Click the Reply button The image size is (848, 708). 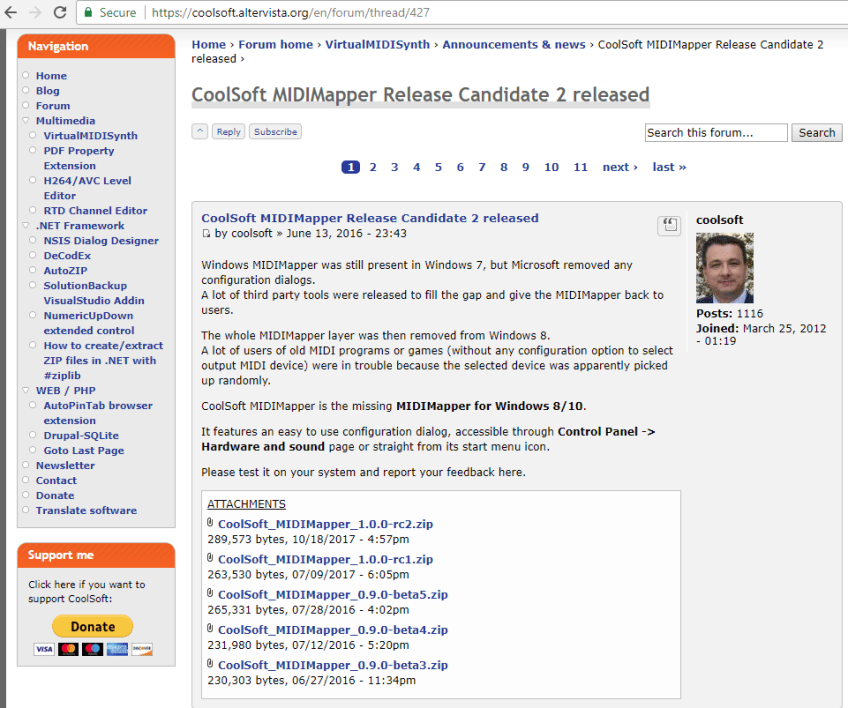[x=229, y=132]
